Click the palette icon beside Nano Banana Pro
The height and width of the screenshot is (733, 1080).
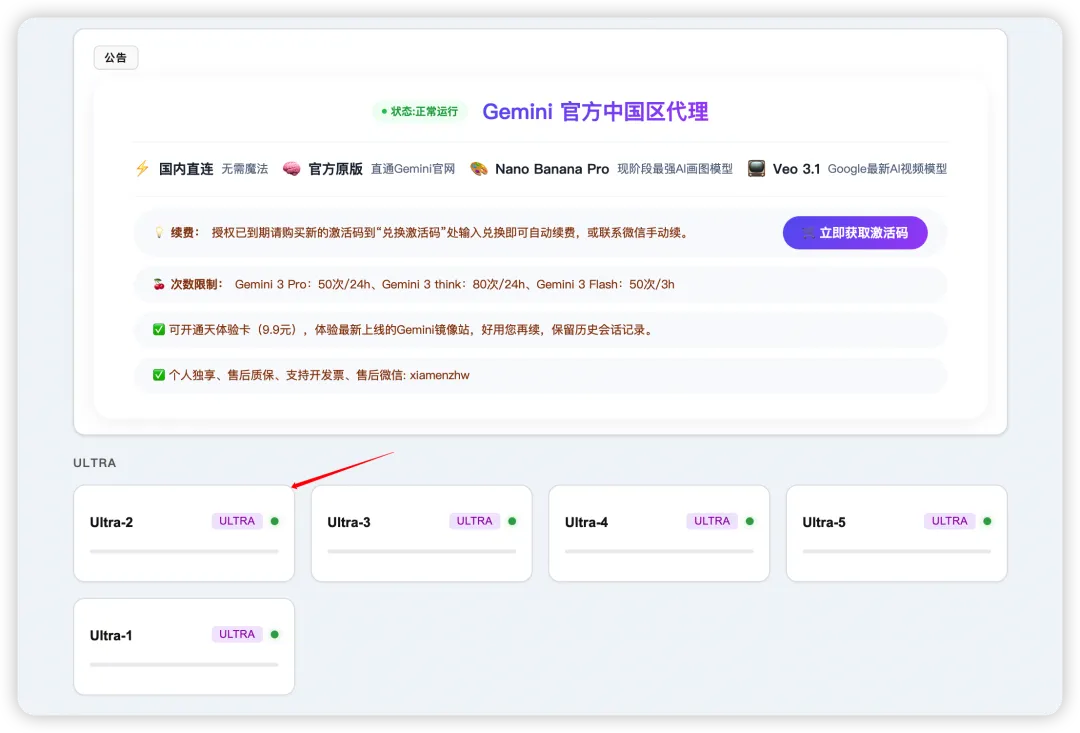pos(479,169)
